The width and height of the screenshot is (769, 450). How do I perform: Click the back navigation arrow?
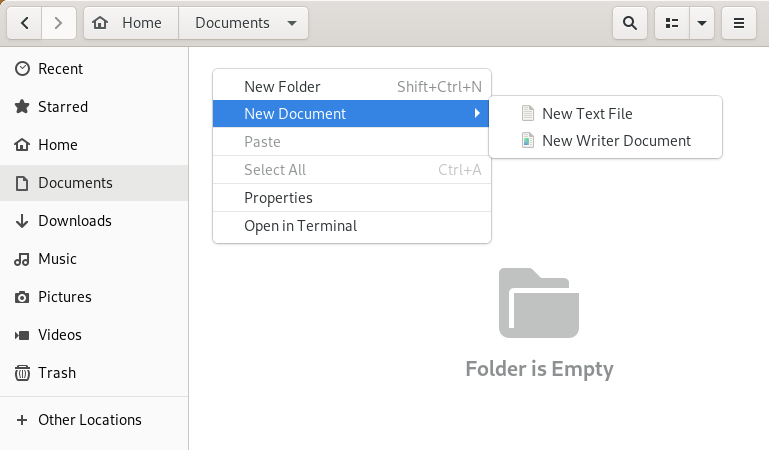click(x=25, y=22)
